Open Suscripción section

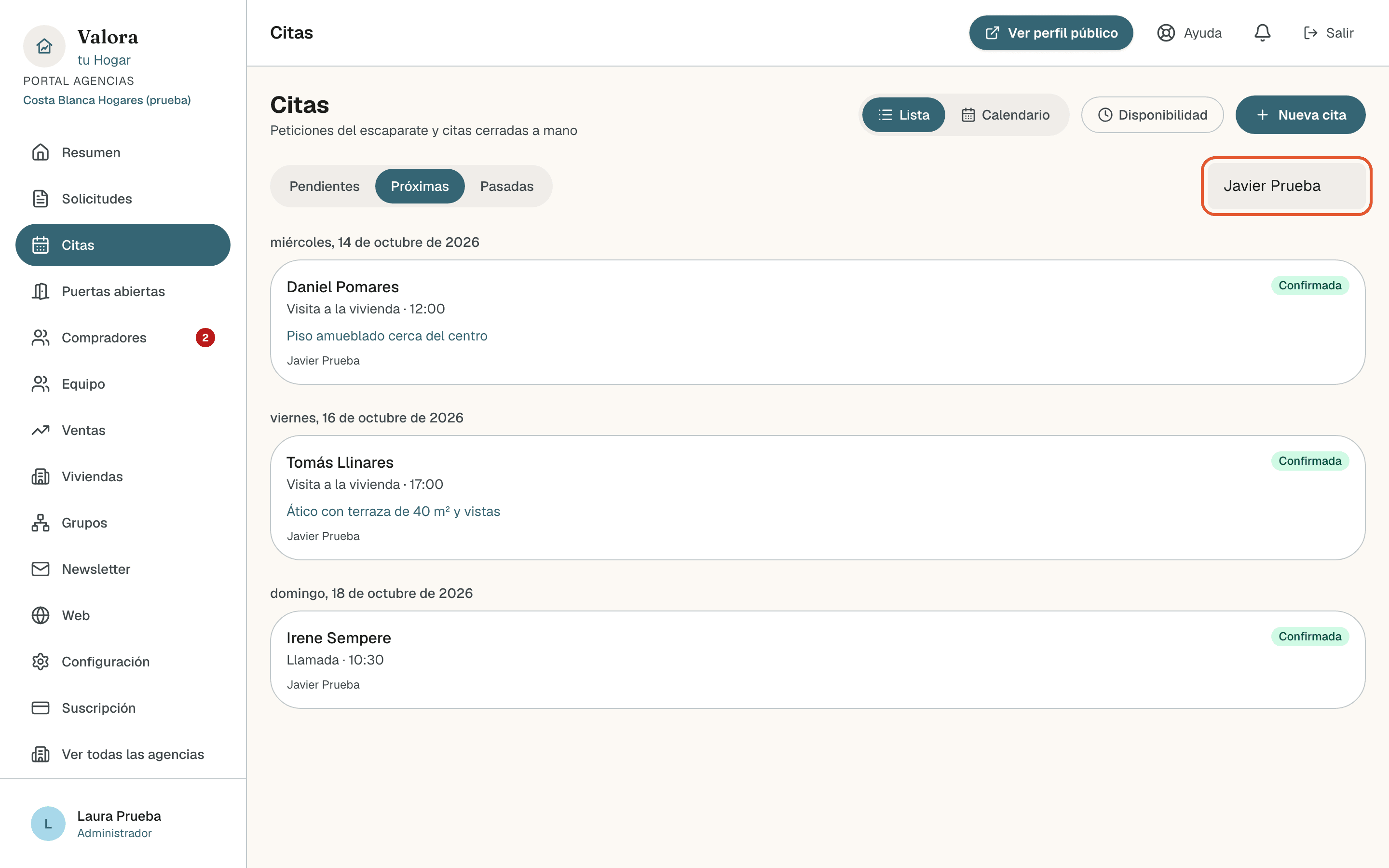point(123,708)
